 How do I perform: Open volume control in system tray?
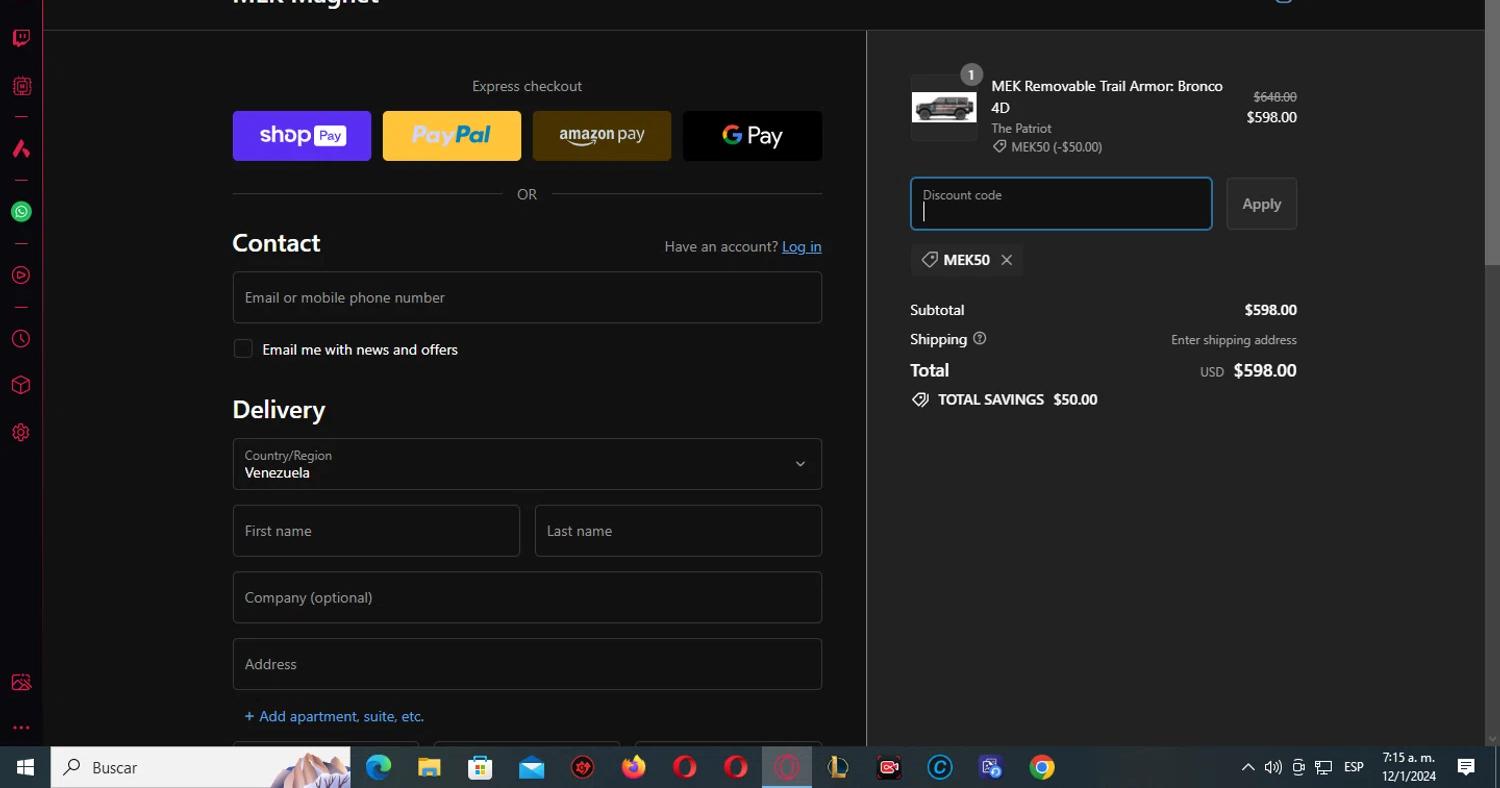[x=1273, y=767]
